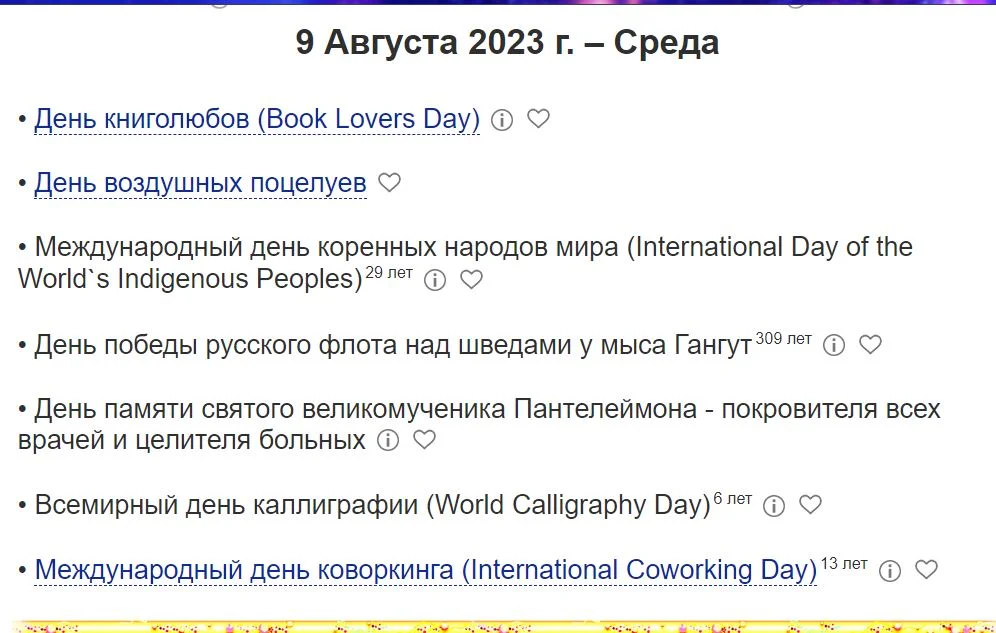Favorite the International Coworking Day holiday
This screenshot has height=633, width=996.
tap(925, 571)
